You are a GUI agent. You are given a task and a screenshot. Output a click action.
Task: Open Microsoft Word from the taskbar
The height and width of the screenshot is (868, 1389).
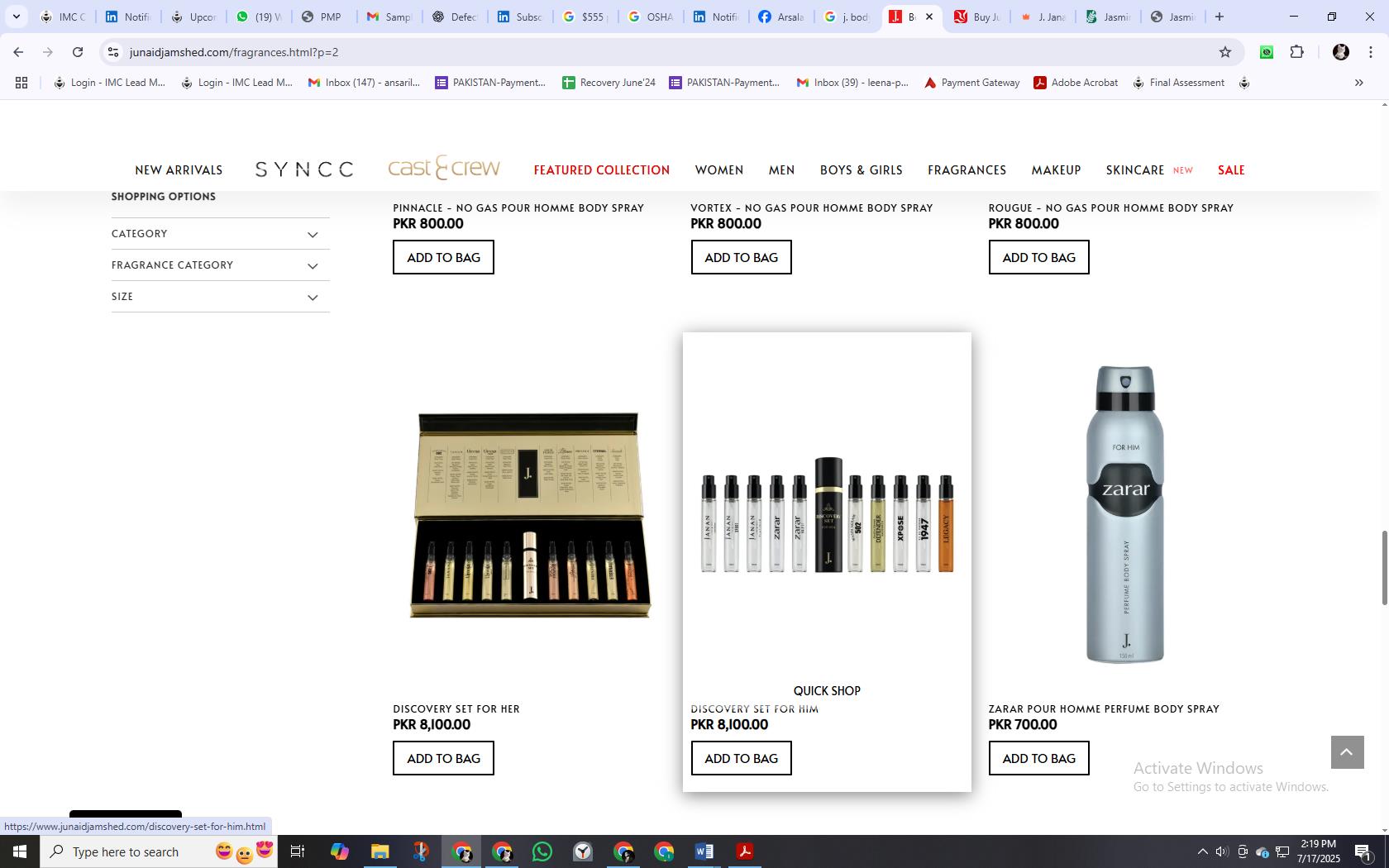click(x=704, y=851)
